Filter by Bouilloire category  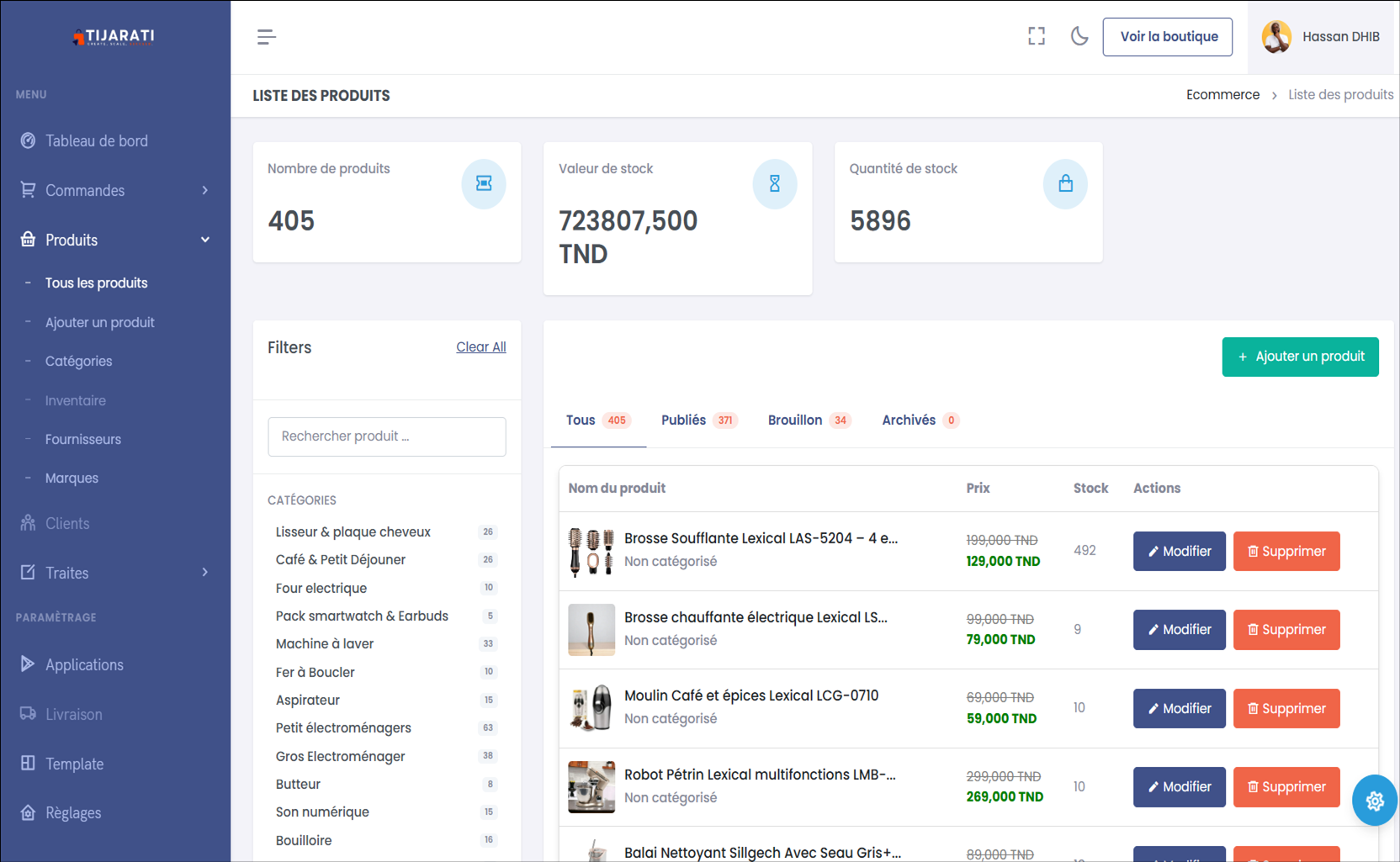tap(386, 840)
